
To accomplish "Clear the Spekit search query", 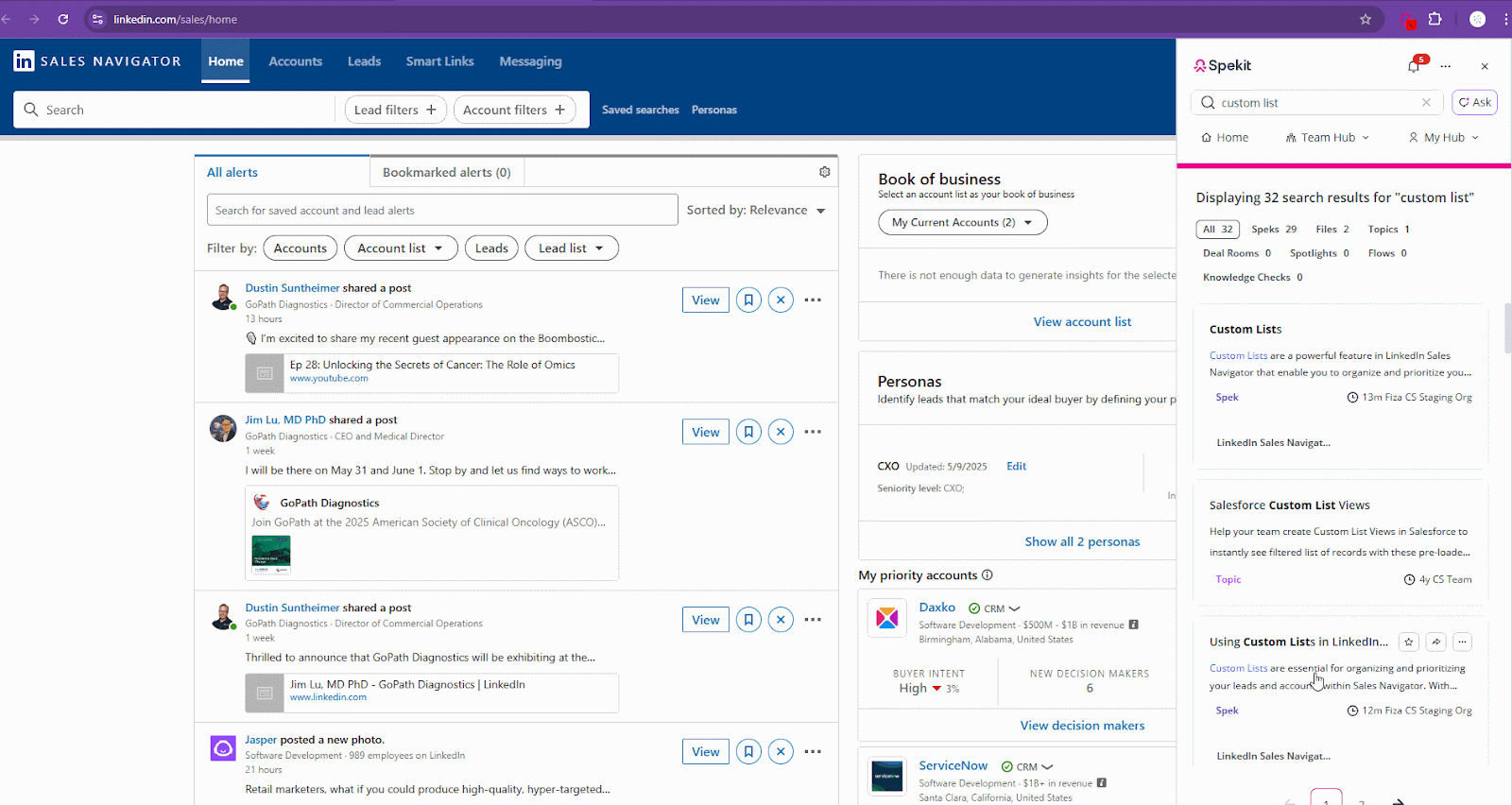I will tap(1426, 103).
